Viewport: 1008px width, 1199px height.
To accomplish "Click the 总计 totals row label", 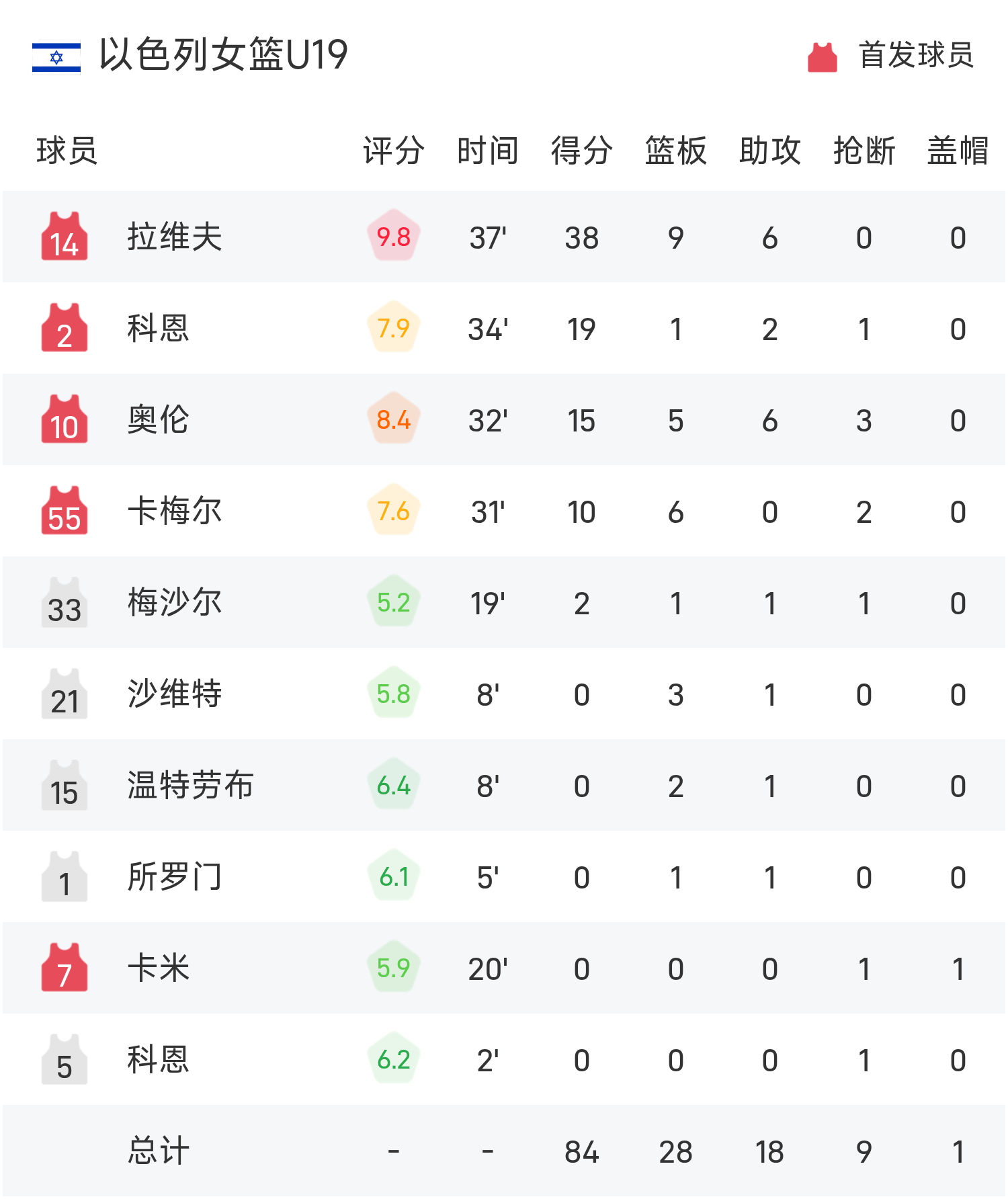I will click(x=159, y=1151).
